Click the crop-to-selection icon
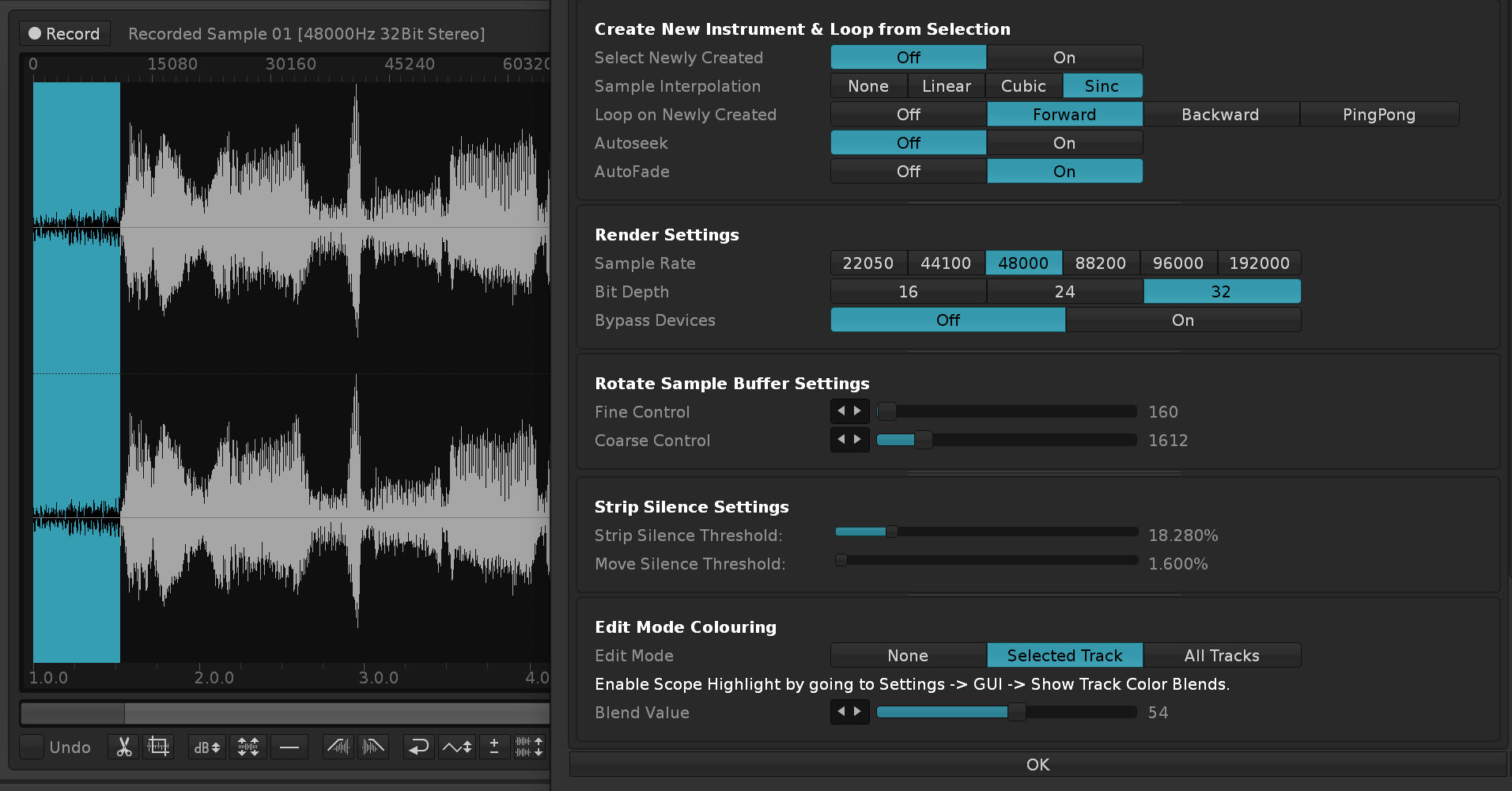 [x=158, y=747]
